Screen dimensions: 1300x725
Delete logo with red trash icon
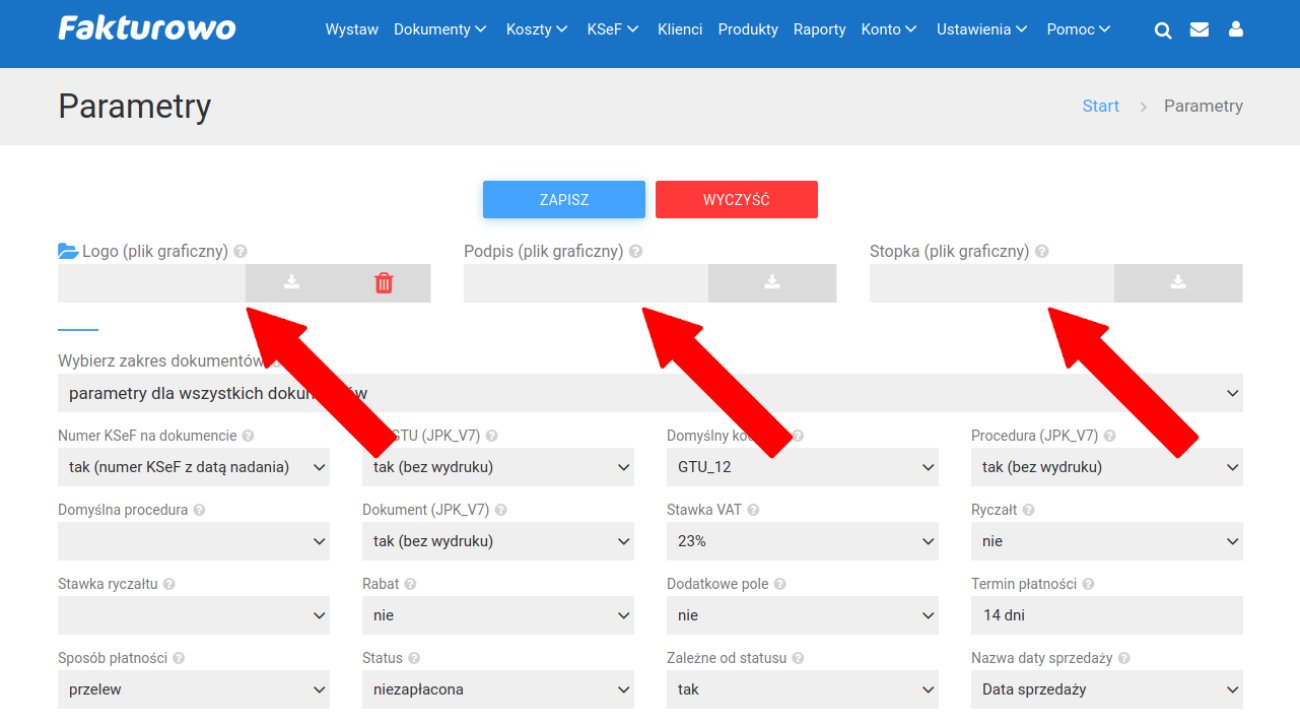point(384,283)
